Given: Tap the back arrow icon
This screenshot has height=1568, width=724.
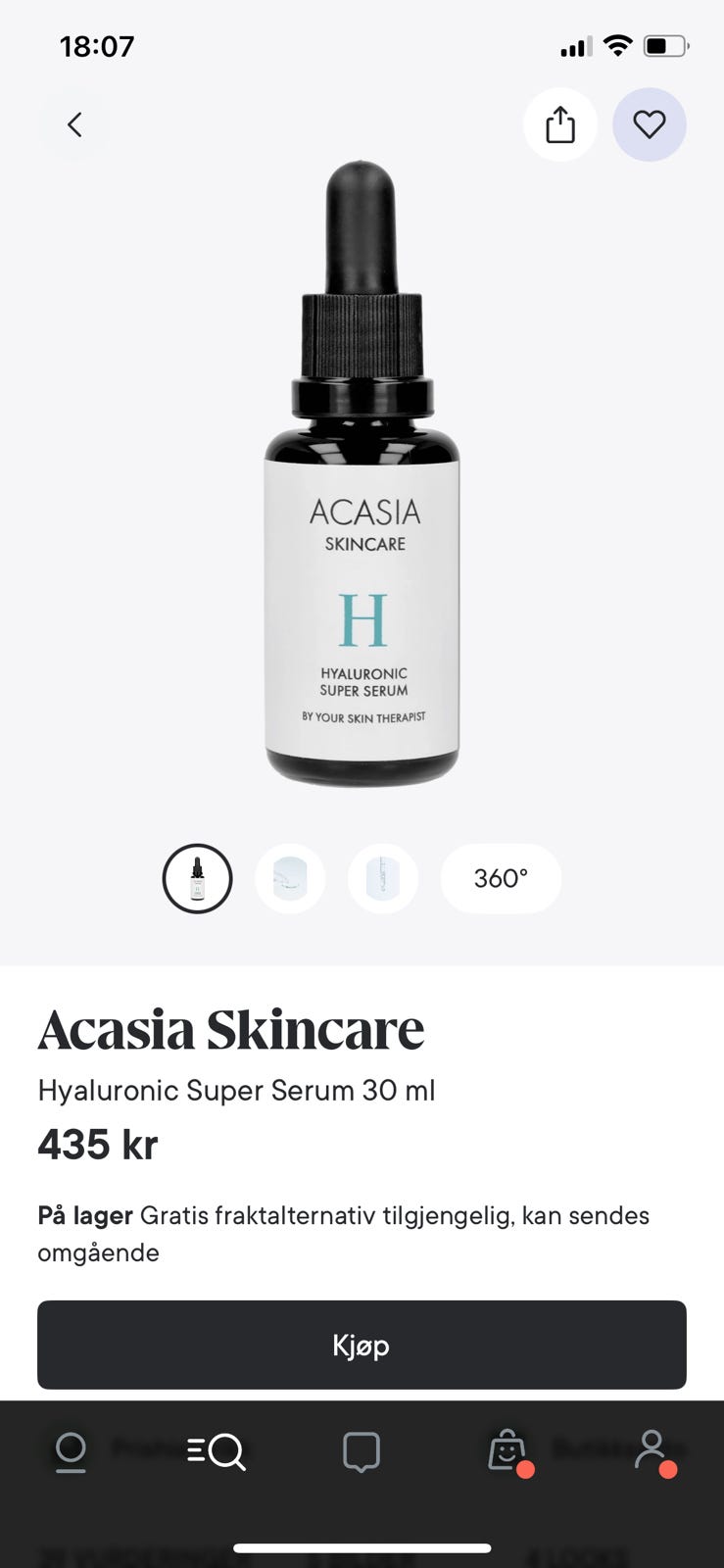Looking at the screenshot, I should [74, 124].
